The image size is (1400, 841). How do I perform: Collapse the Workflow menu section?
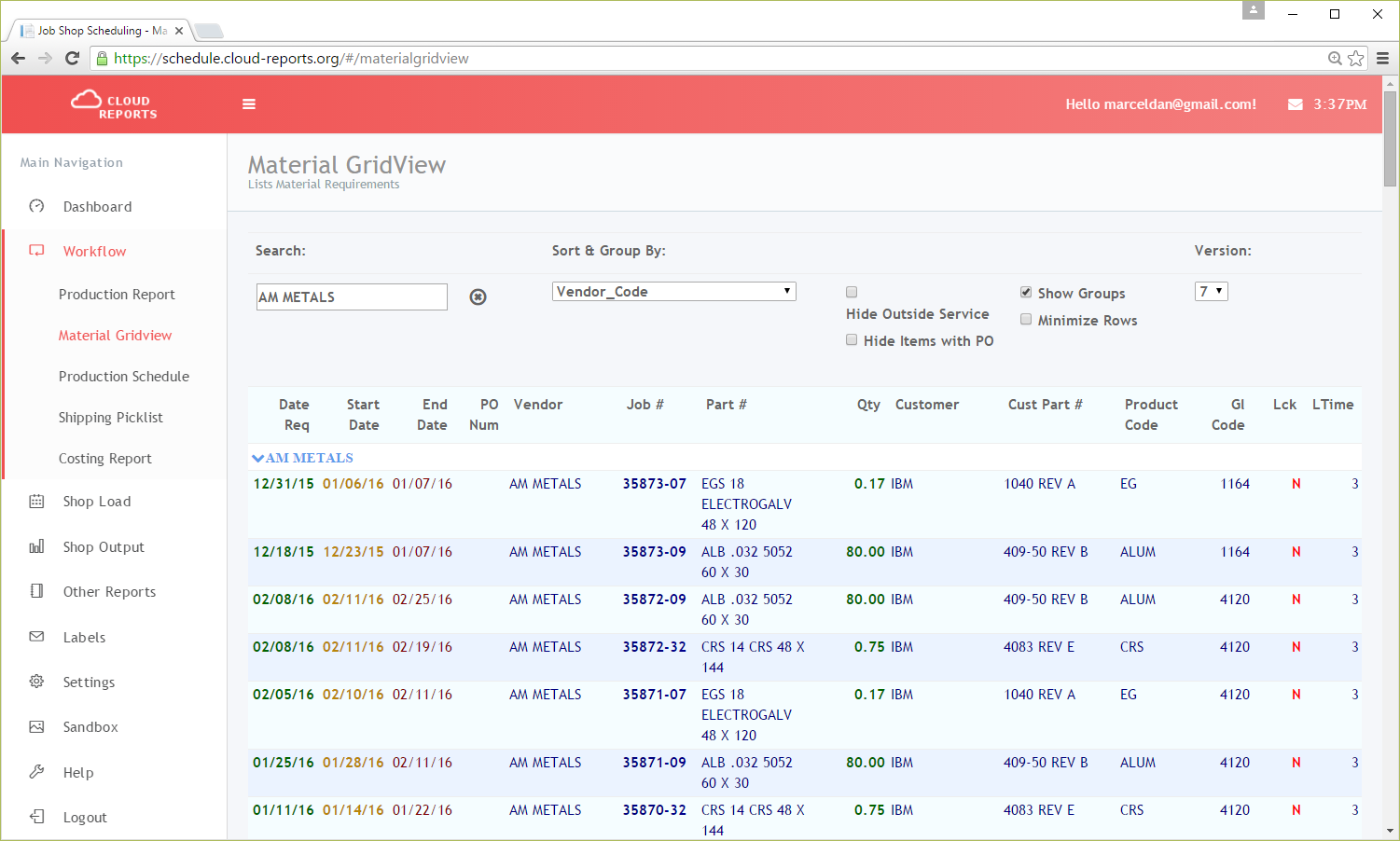point(94,252)
